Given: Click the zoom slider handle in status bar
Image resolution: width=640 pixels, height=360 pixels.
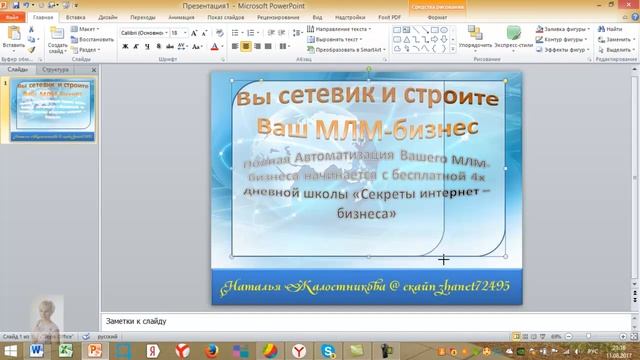Looking at the screenshot, I should [589, 337].
